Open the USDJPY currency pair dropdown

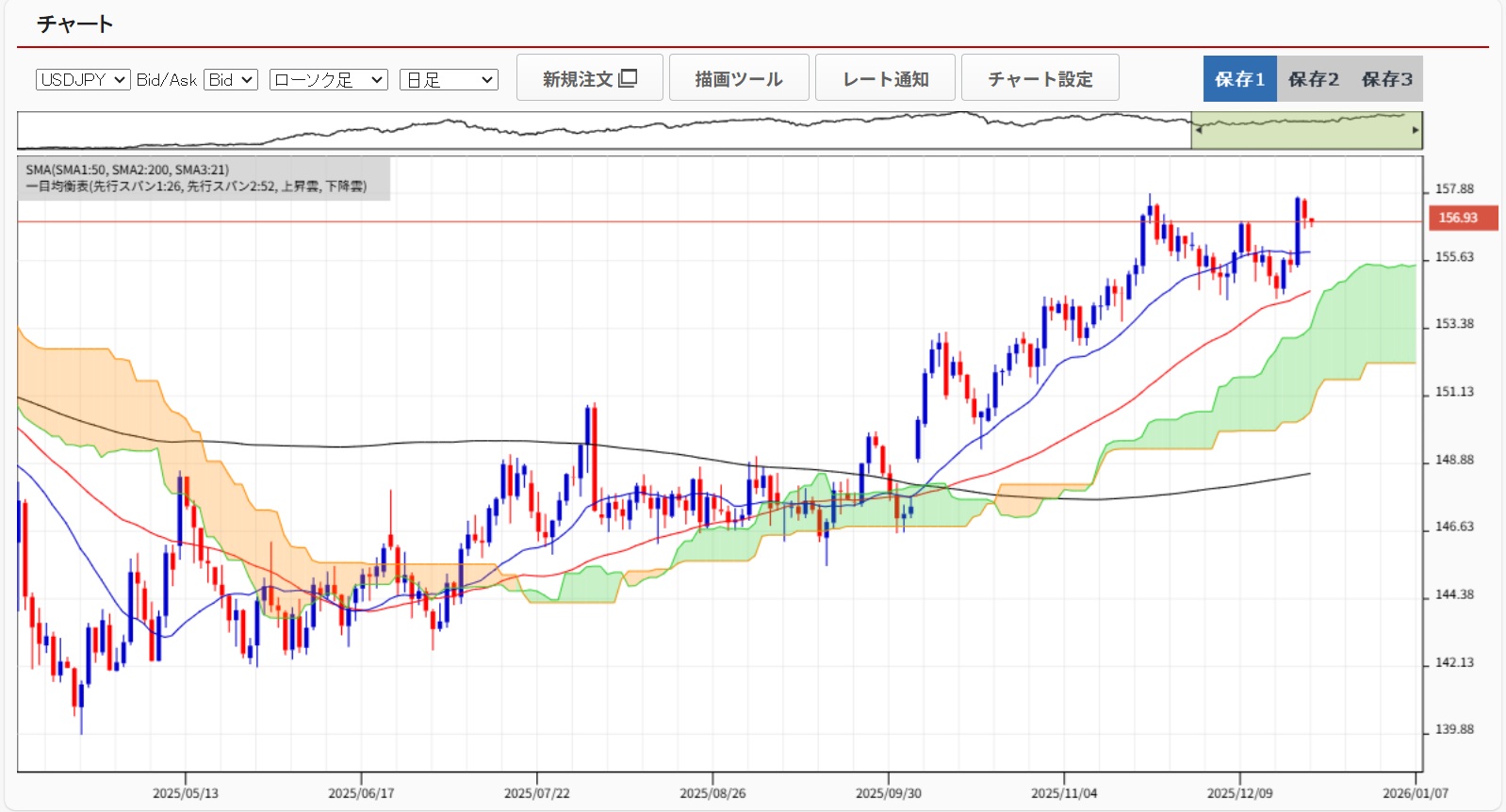[82, 80]
